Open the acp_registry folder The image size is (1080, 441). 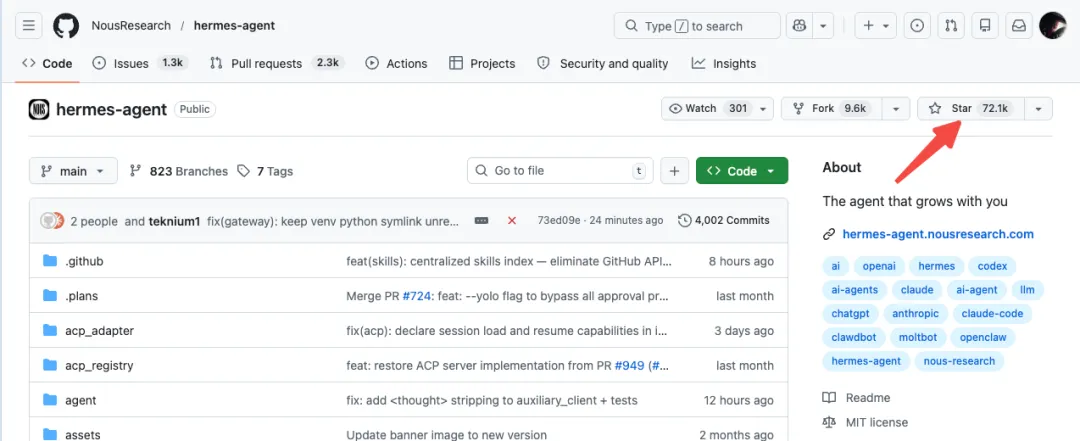click(x=99, y=365)
